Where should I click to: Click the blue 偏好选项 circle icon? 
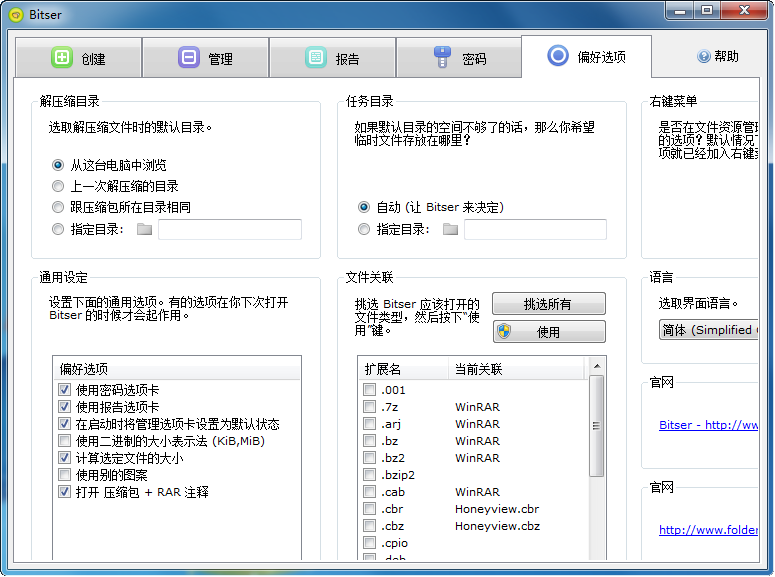pyautogui.click(x=558, y=56)
